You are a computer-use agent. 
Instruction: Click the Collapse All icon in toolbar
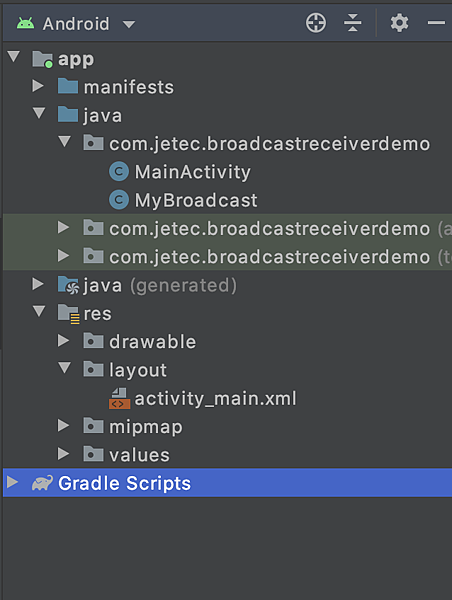click(x=352, y=23)
